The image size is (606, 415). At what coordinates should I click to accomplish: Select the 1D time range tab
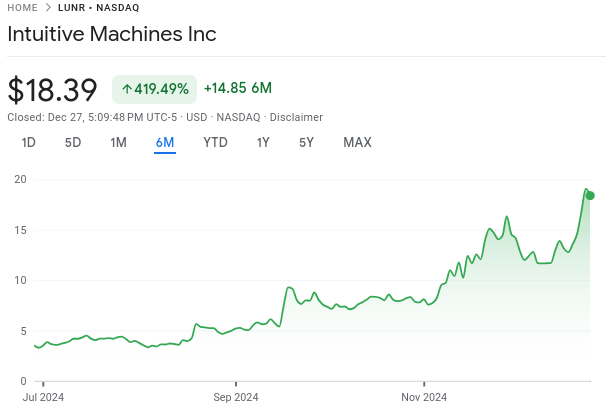pyautogui.click(x=29, y=143)
